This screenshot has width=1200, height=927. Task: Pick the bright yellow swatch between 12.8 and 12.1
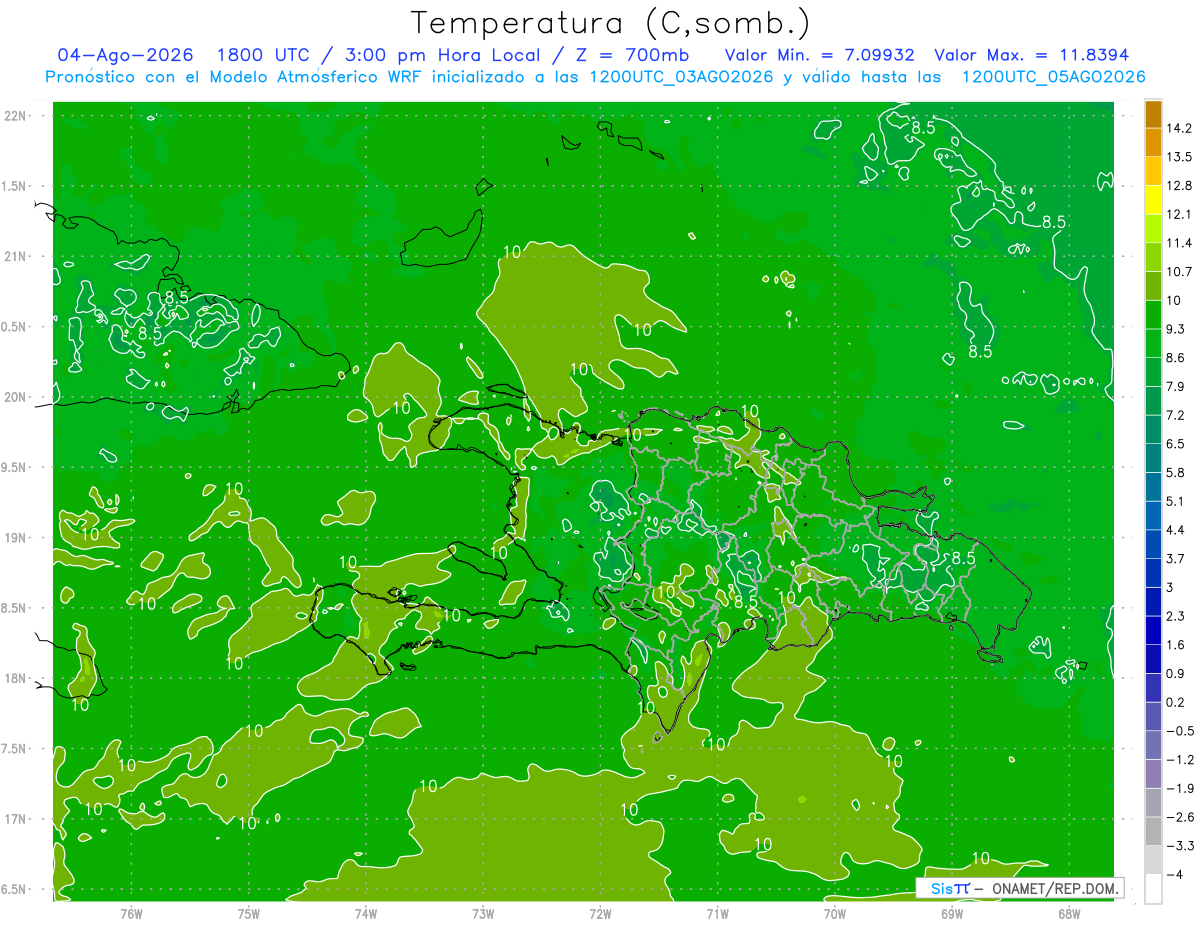point(1153,200)
